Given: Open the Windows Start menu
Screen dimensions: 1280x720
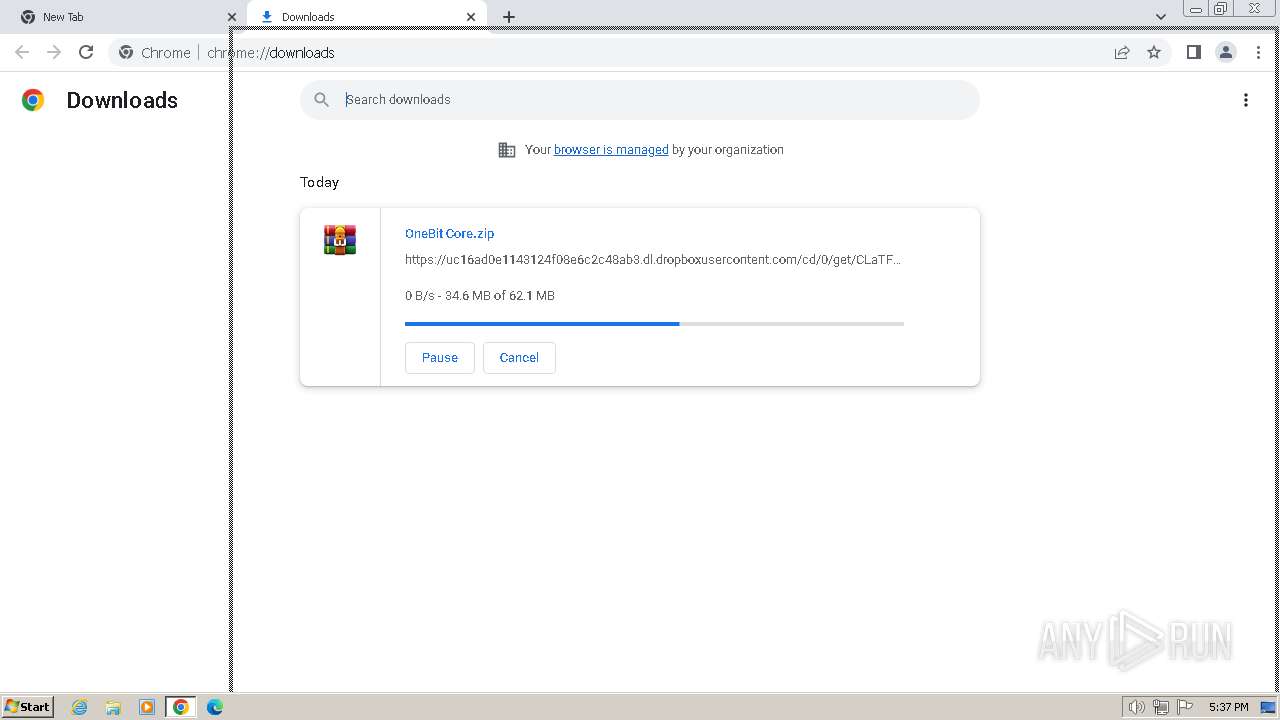Looking at the screenshot, I should (x=28, y=707).
